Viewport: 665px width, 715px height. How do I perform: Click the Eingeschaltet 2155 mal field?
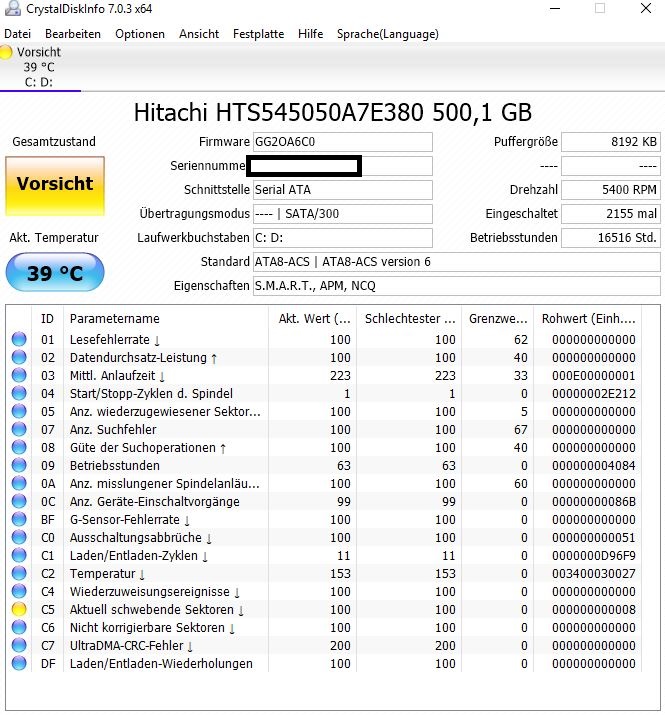[x=611, y=214]
